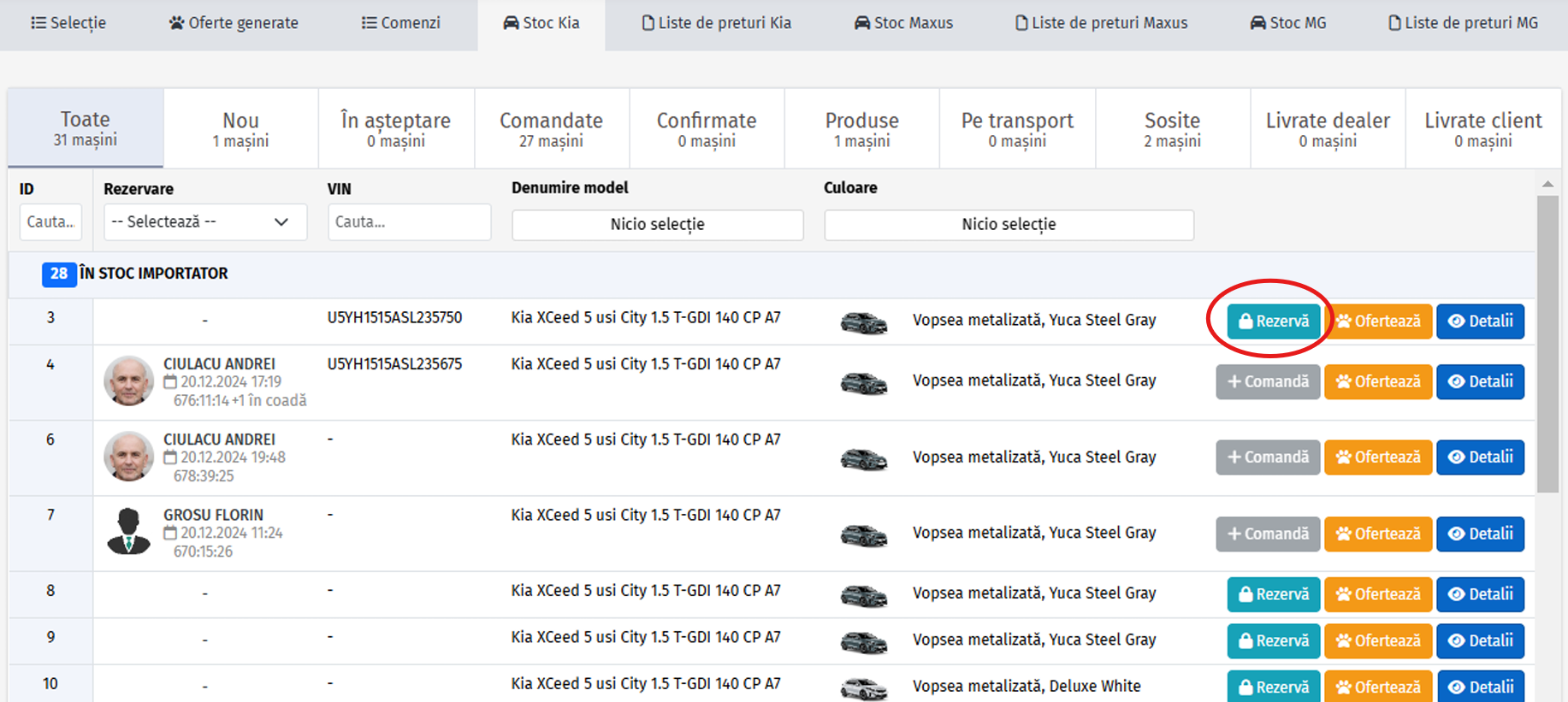Click the gray car thumbnail for ID 6

(x=864, y=459)
